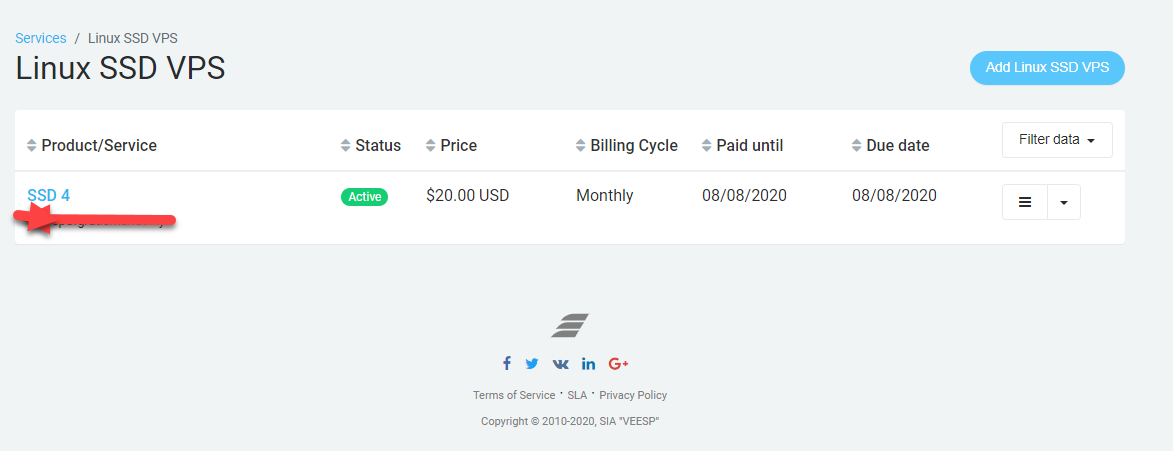Open Facebook social icon in footer
Image resolution: width=1173 pixels, height=451 pixels.
[x=507, y=364]
